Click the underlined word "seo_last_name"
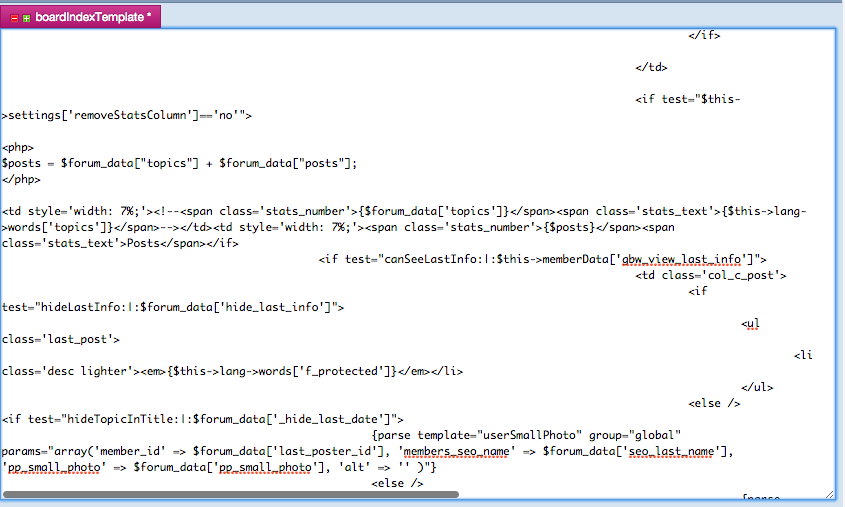Viewport: 845px width, 507px height. (x=672, y=452)
